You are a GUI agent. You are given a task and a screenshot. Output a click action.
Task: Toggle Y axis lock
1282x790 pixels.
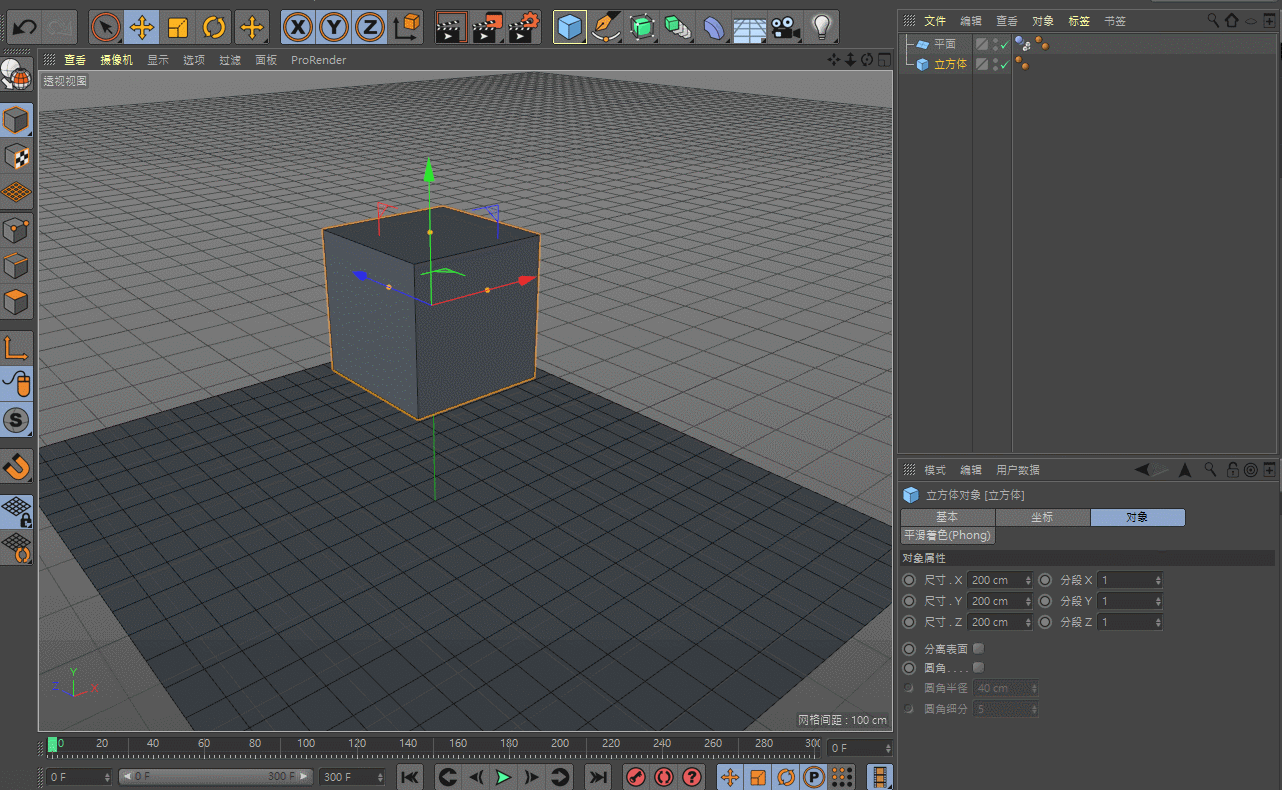pyautogui.click(x=334, y=27)
